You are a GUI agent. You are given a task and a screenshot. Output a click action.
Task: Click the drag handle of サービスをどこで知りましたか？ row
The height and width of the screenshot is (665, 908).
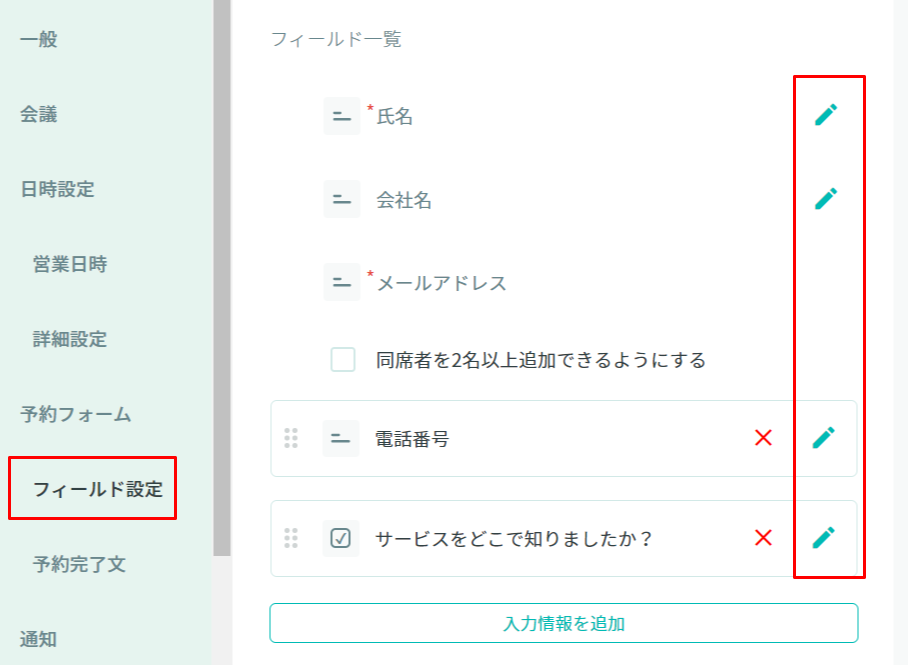pos(291,538)
